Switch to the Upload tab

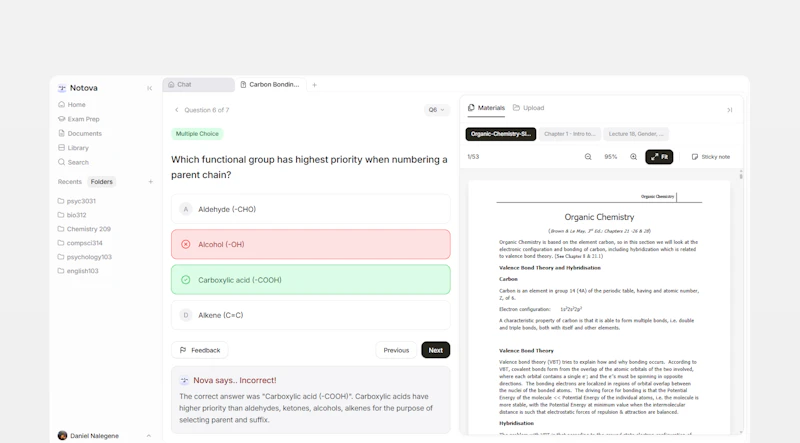pos(529,108)
